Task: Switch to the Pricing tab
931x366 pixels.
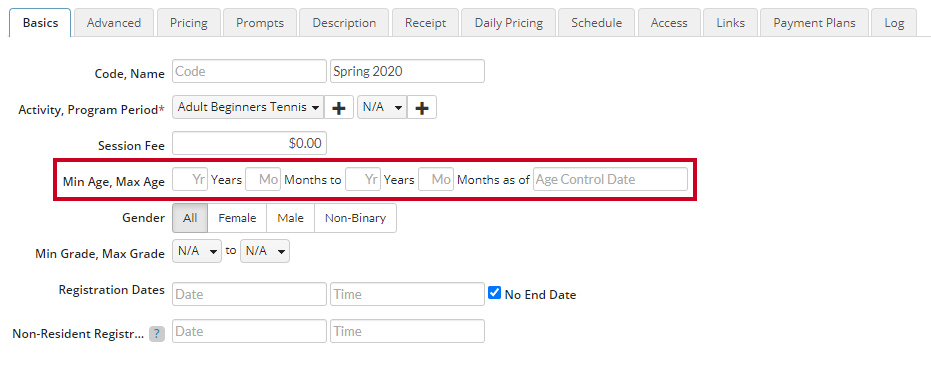Action: click(188, 23)
